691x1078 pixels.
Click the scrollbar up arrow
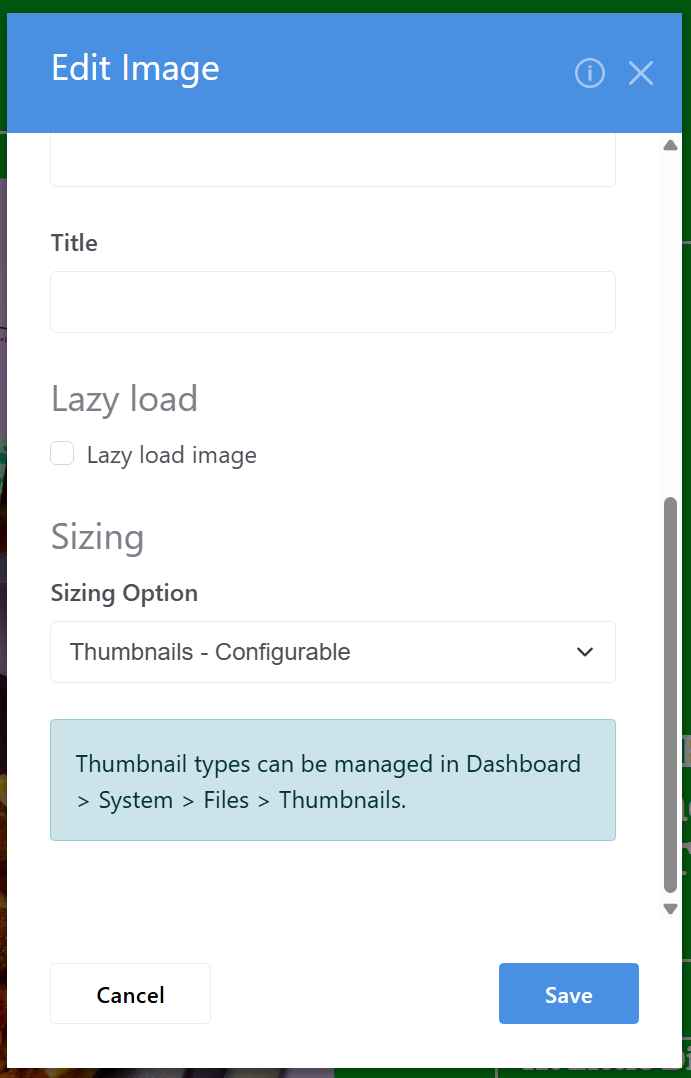coord(670,146)
